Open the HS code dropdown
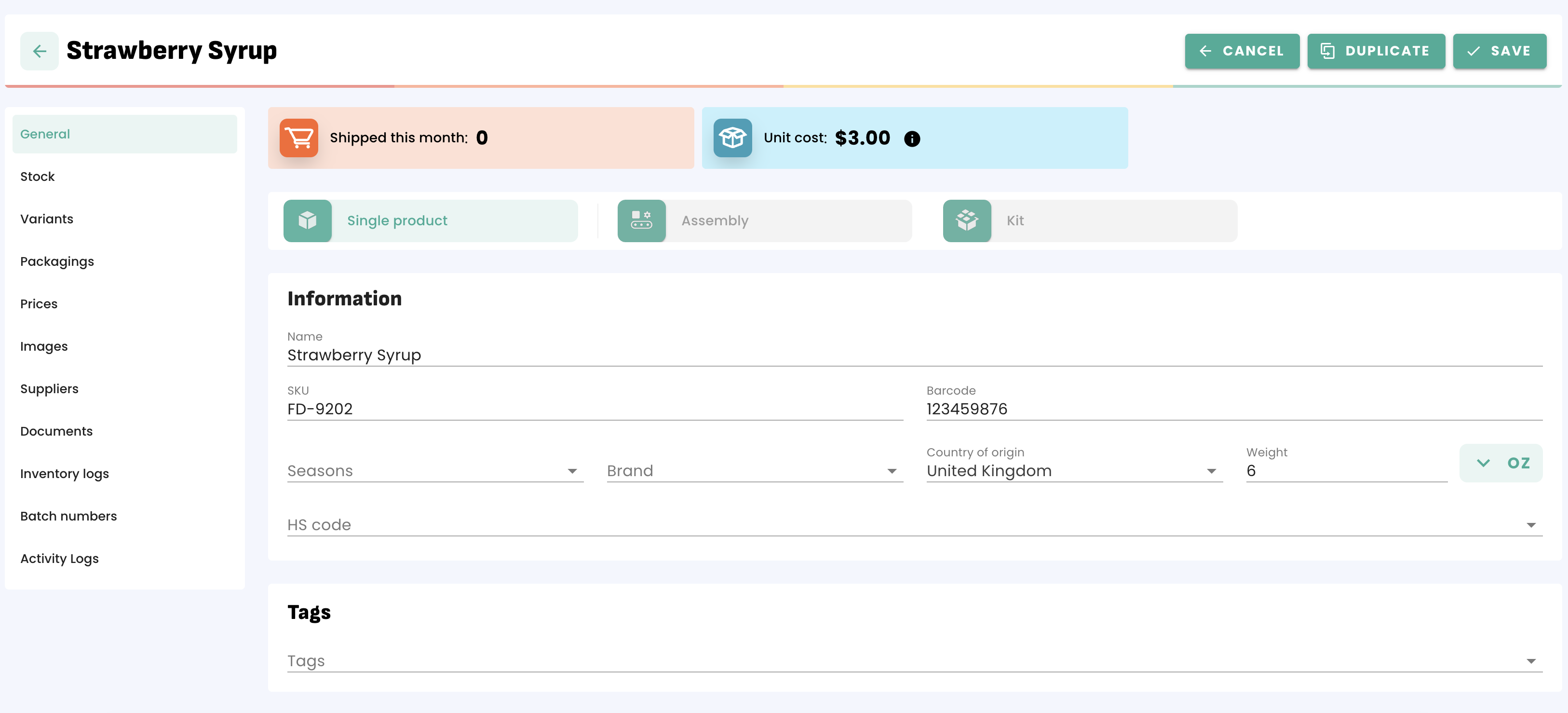 click(914, 525)
